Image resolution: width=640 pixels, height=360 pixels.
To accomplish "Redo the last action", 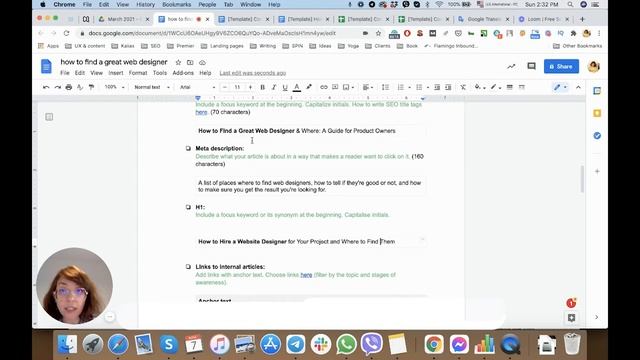I will coord(58,87).
